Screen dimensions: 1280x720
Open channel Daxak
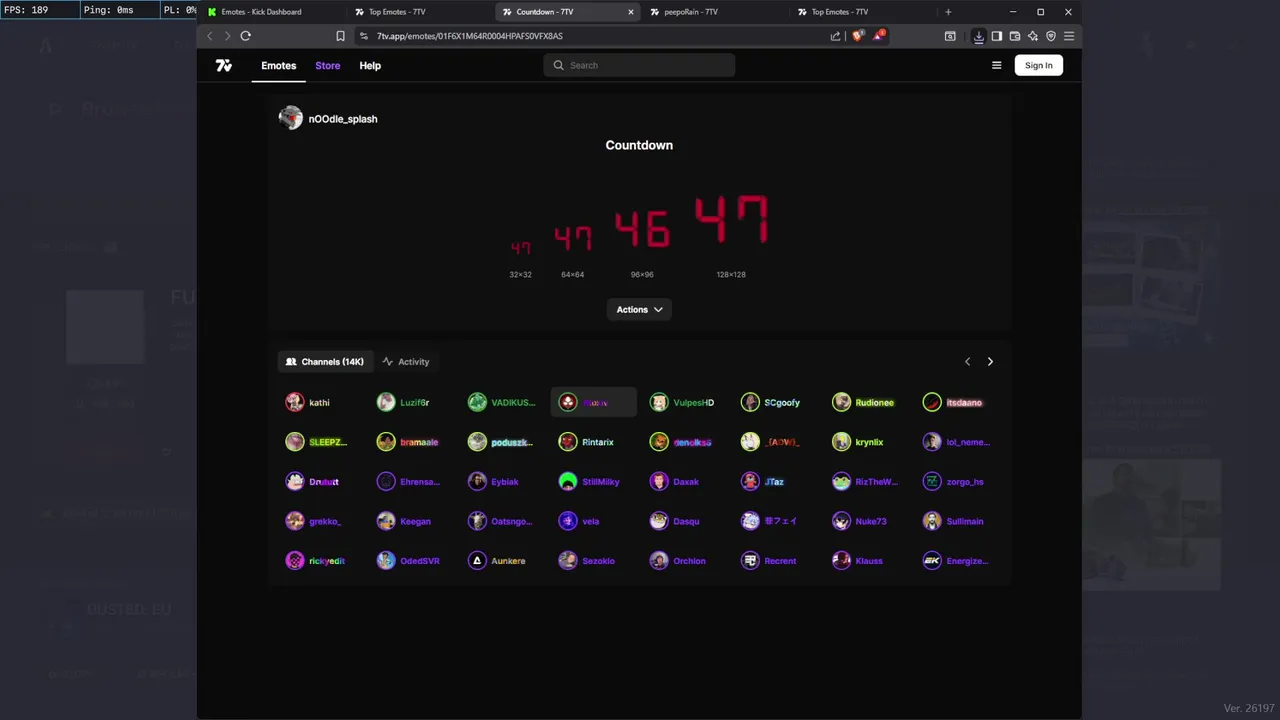[x=683, y=482]
